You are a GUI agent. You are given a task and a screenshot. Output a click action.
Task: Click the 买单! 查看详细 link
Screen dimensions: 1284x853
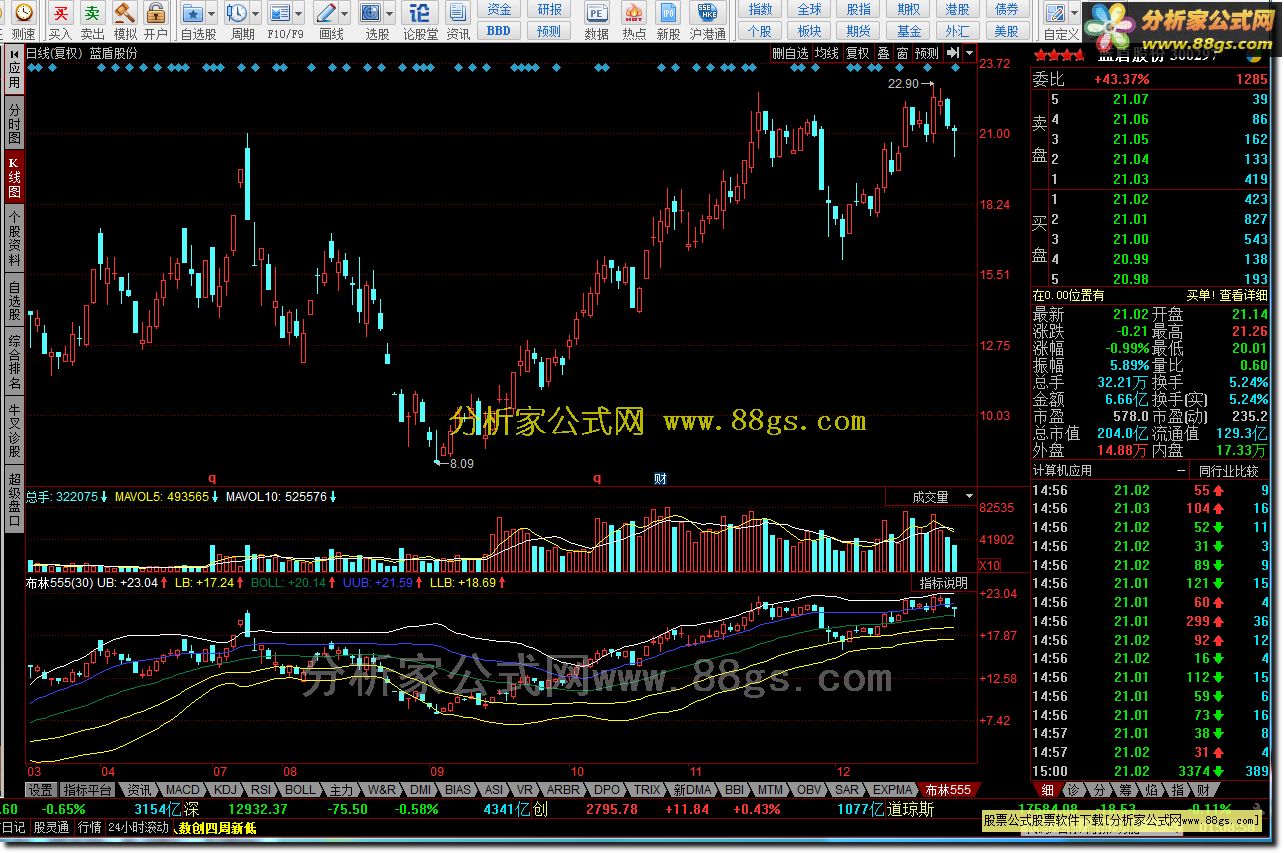[x=1226, y=295]
